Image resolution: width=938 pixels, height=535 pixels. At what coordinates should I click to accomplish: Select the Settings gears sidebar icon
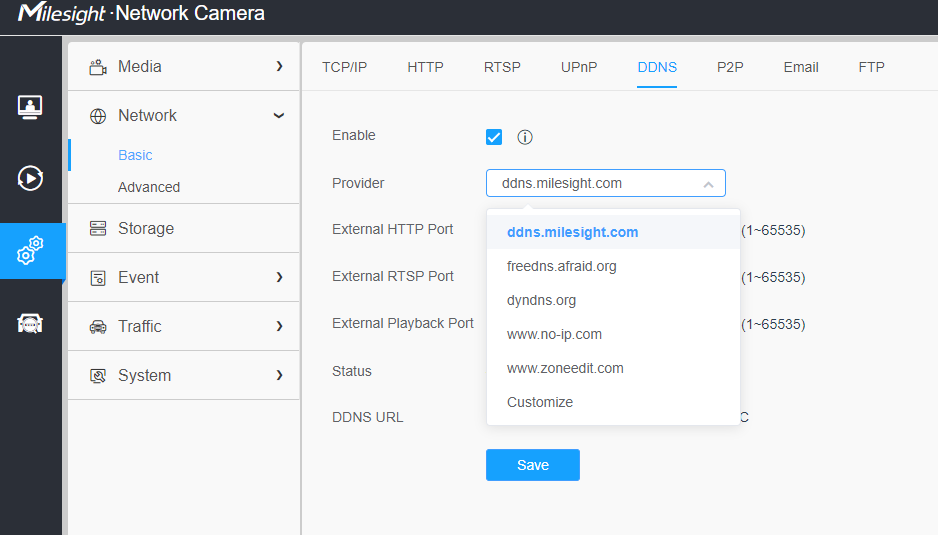(30, 251)
